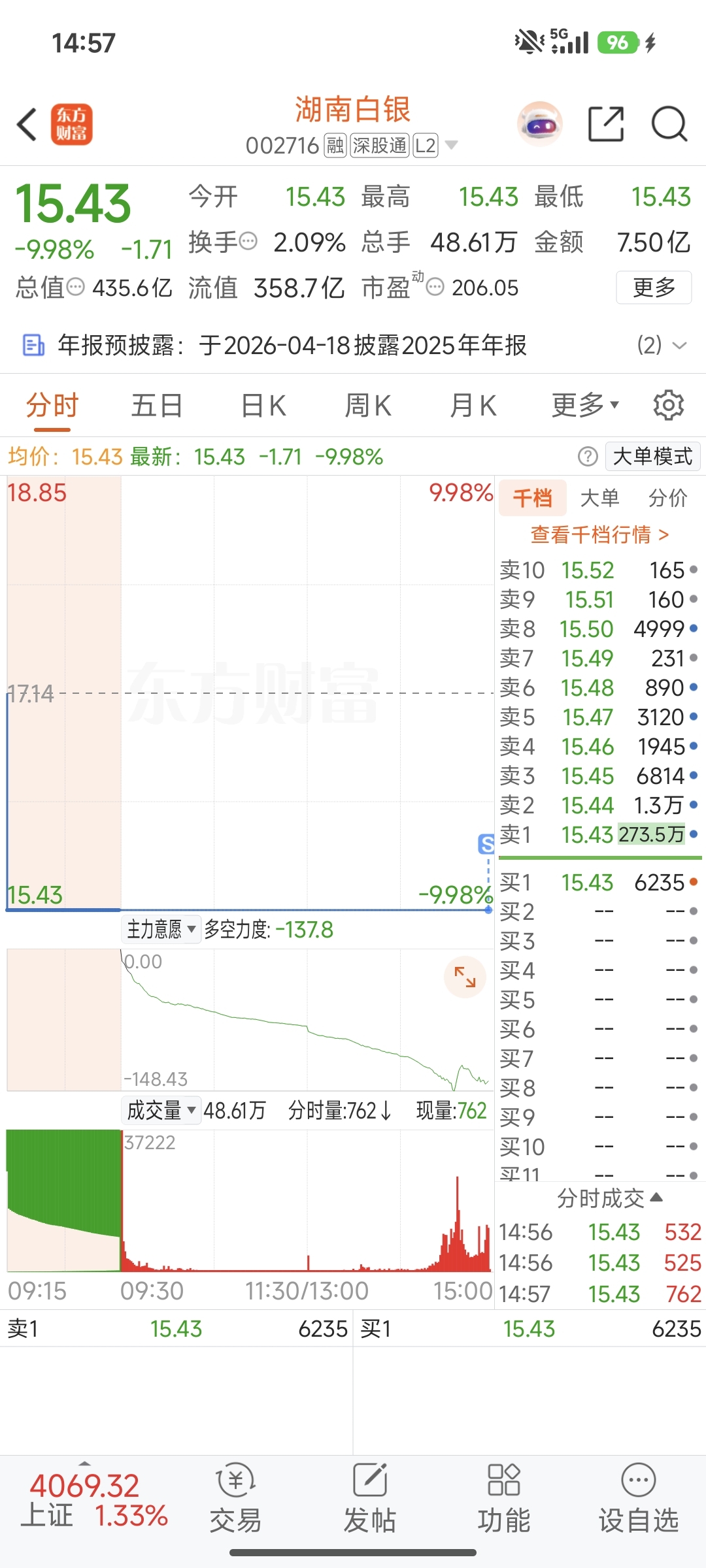Open chart settings gear icon
Image resolution: width=706 pixels, height=1568 pixels.
668,406
